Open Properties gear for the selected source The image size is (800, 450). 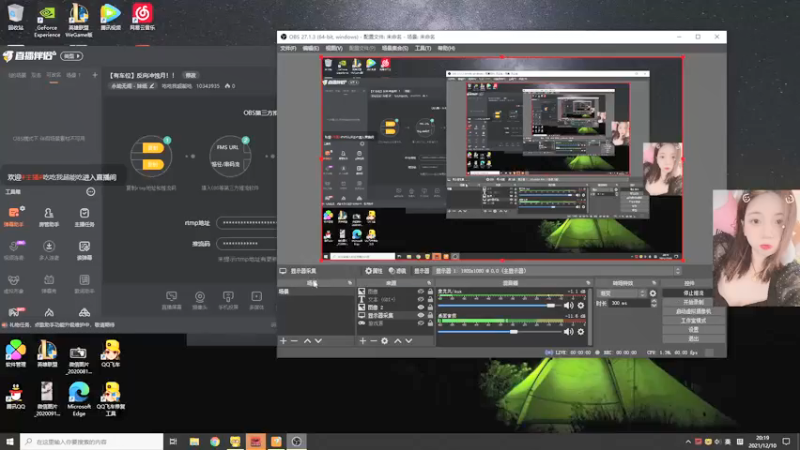(x=373, y=271)
